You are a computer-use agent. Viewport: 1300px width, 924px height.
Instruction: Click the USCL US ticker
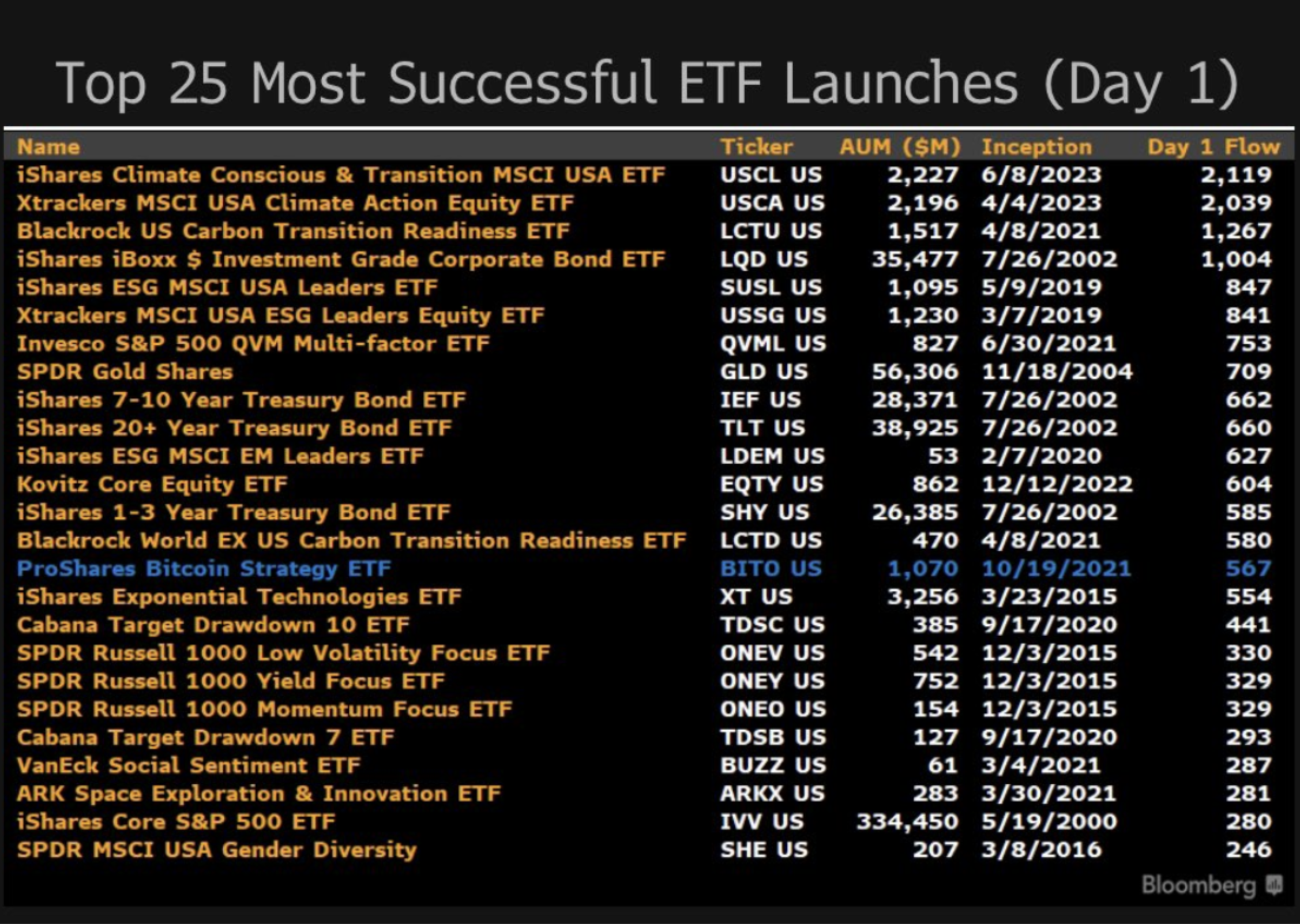(x=771, y=175)
